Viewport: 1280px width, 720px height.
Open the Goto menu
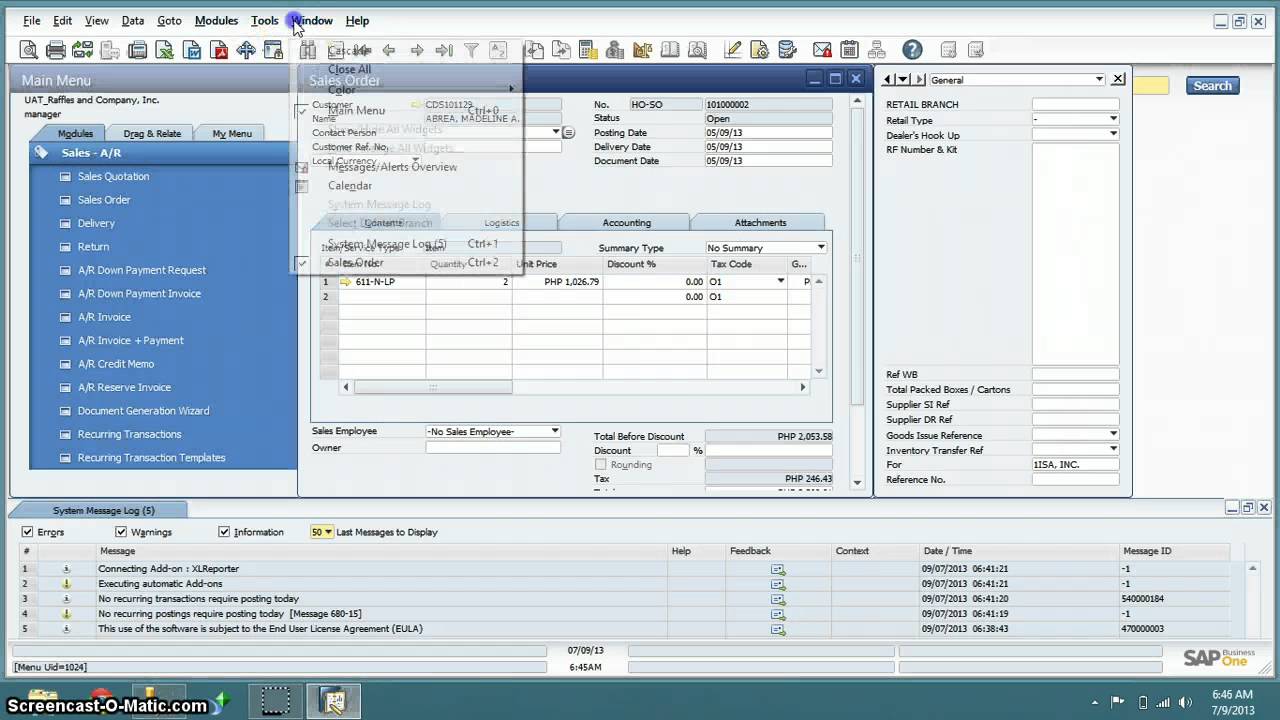[169, 20]
